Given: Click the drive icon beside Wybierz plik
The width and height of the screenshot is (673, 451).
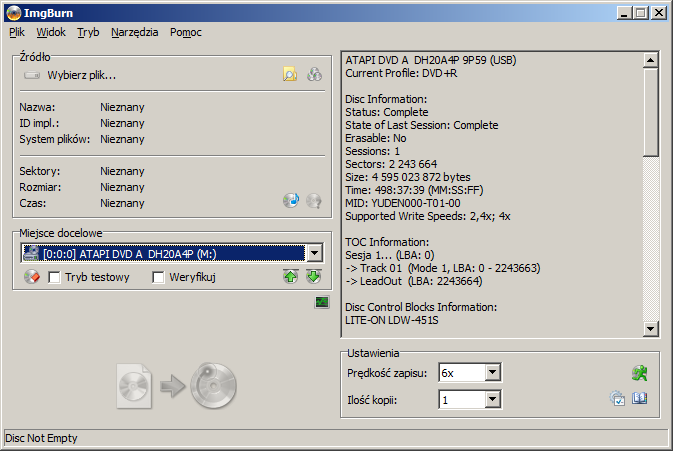Looking at the screenshot, I should pos(32,75).
